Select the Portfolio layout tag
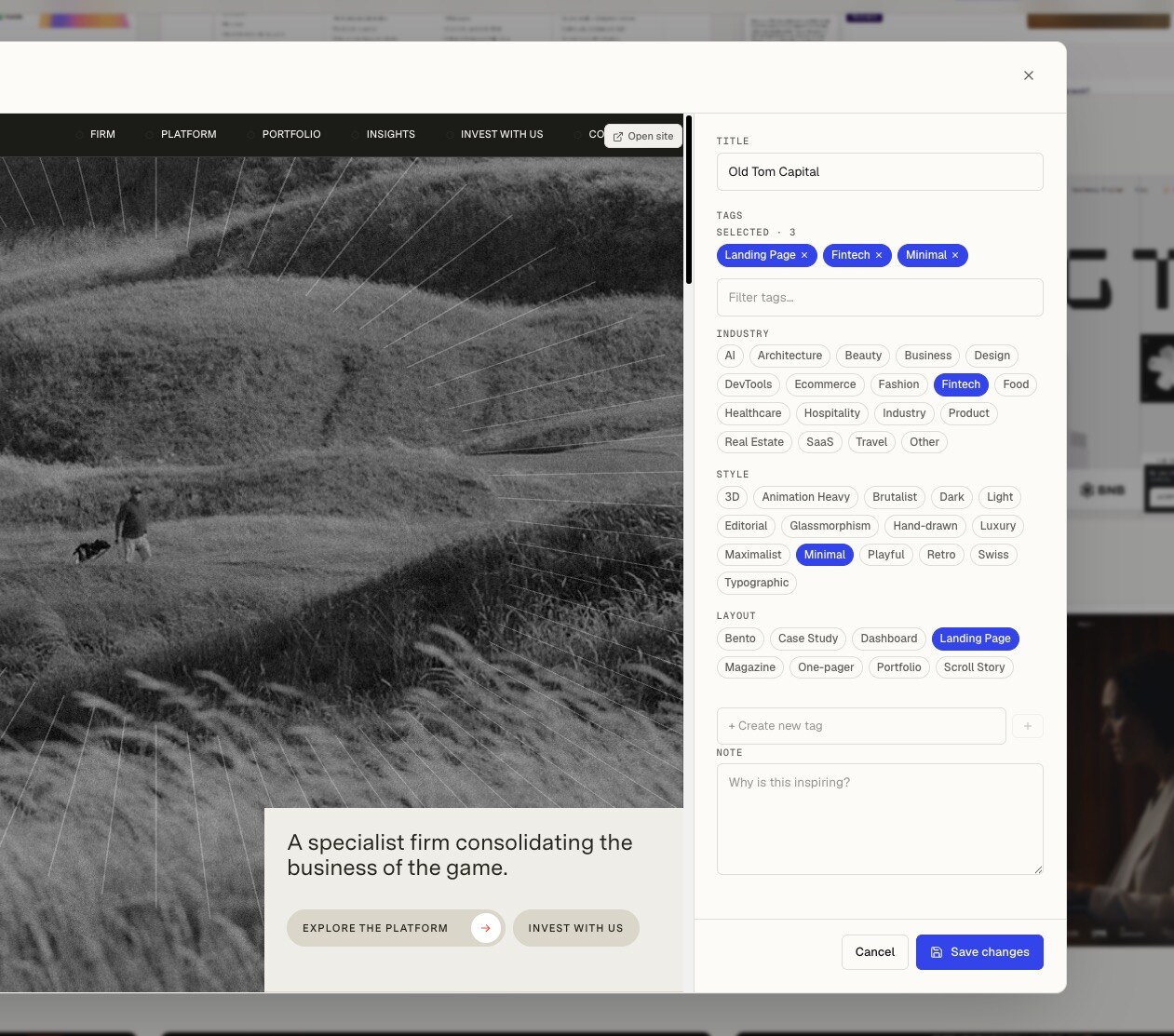The image size is (1174, 1036). (x=898, y=667)
